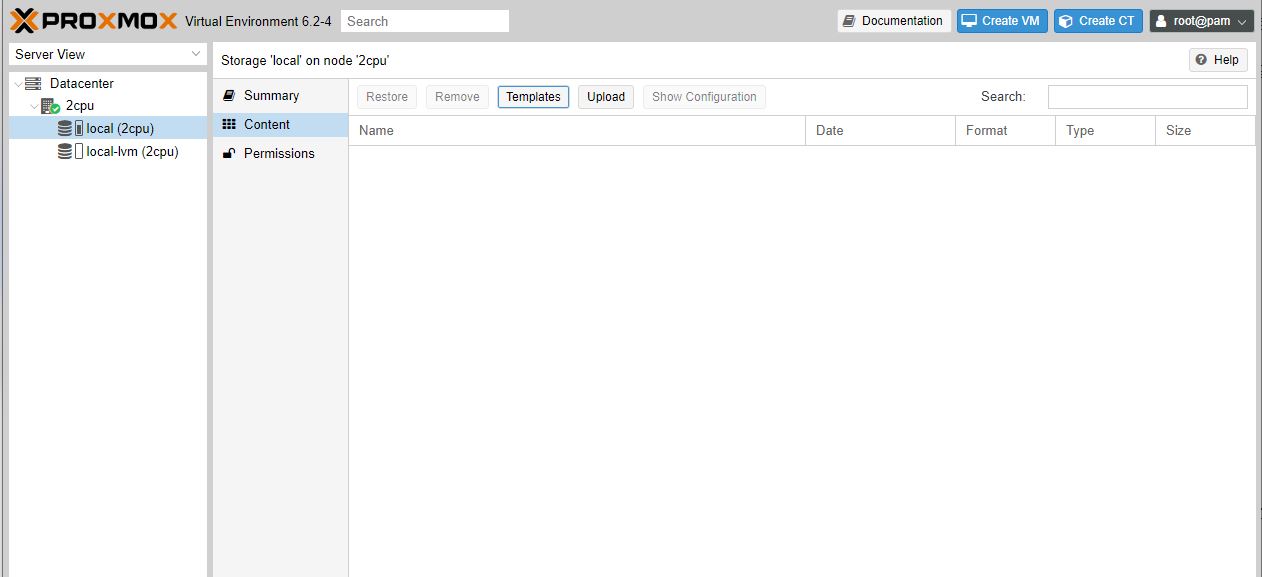Sort by the Type column header
Screen dimensions: 1262x577
coord(1106,131)
